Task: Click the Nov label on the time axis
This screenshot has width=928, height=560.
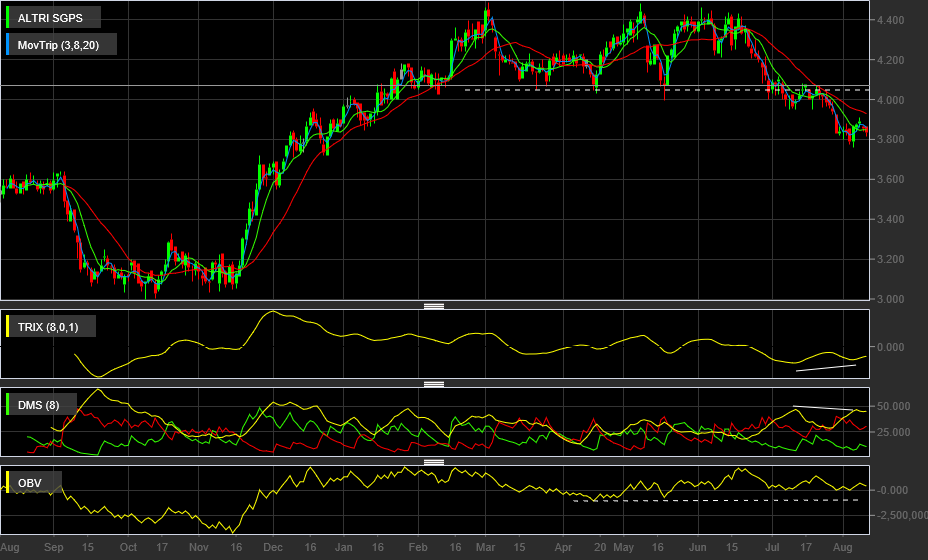Action: coord(198,547)
